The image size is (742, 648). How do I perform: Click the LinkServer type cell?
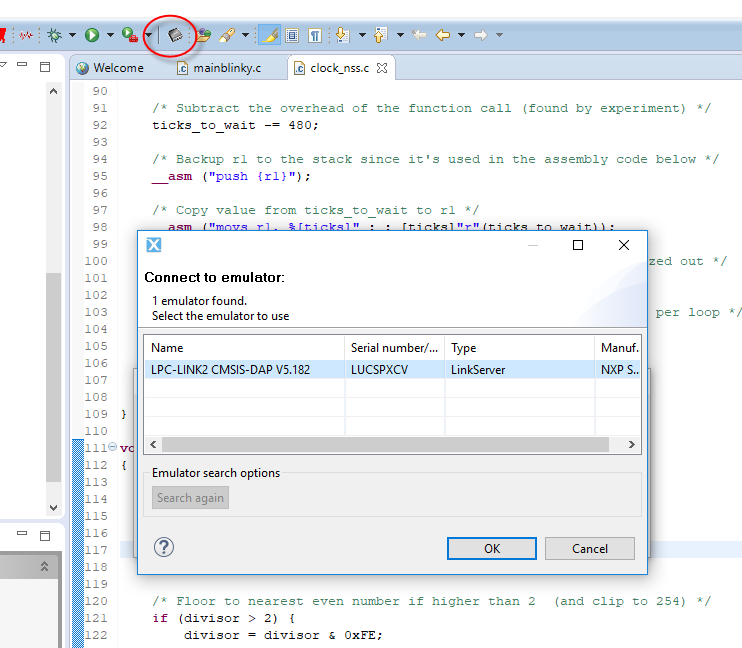478,370
